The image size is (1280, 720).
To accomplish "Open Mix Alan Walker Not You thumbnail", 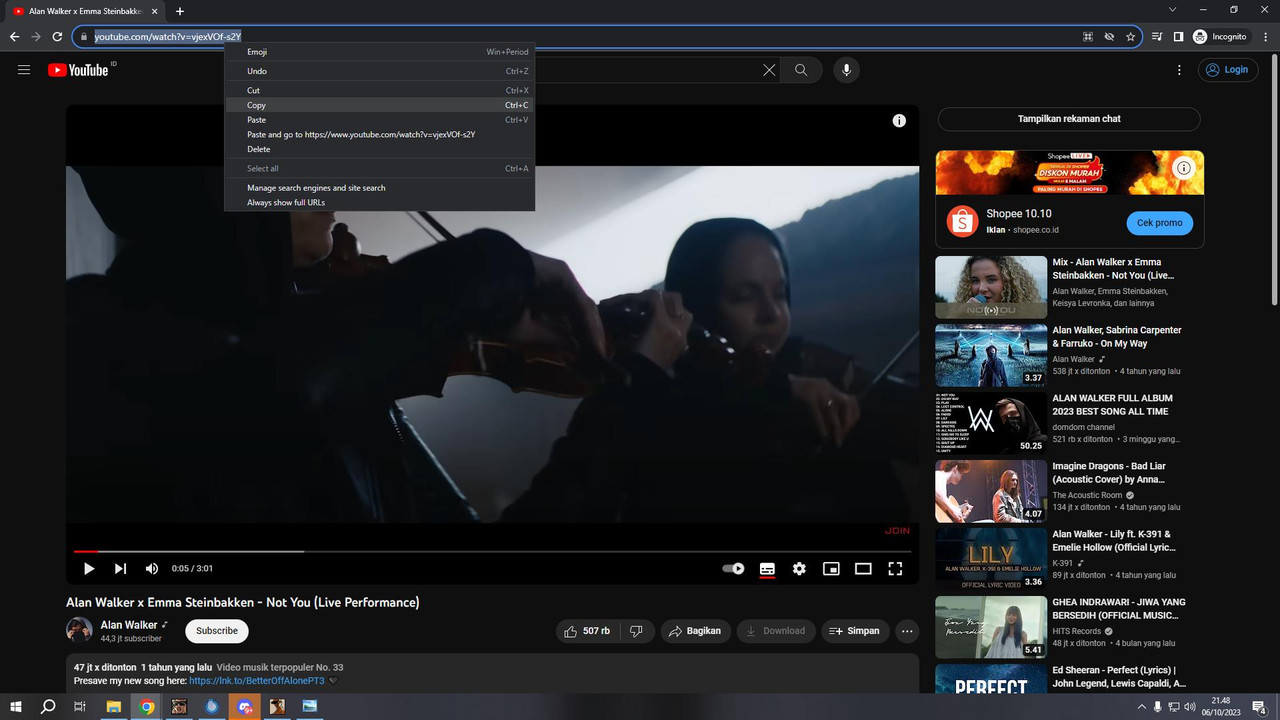I will (991, 287).
